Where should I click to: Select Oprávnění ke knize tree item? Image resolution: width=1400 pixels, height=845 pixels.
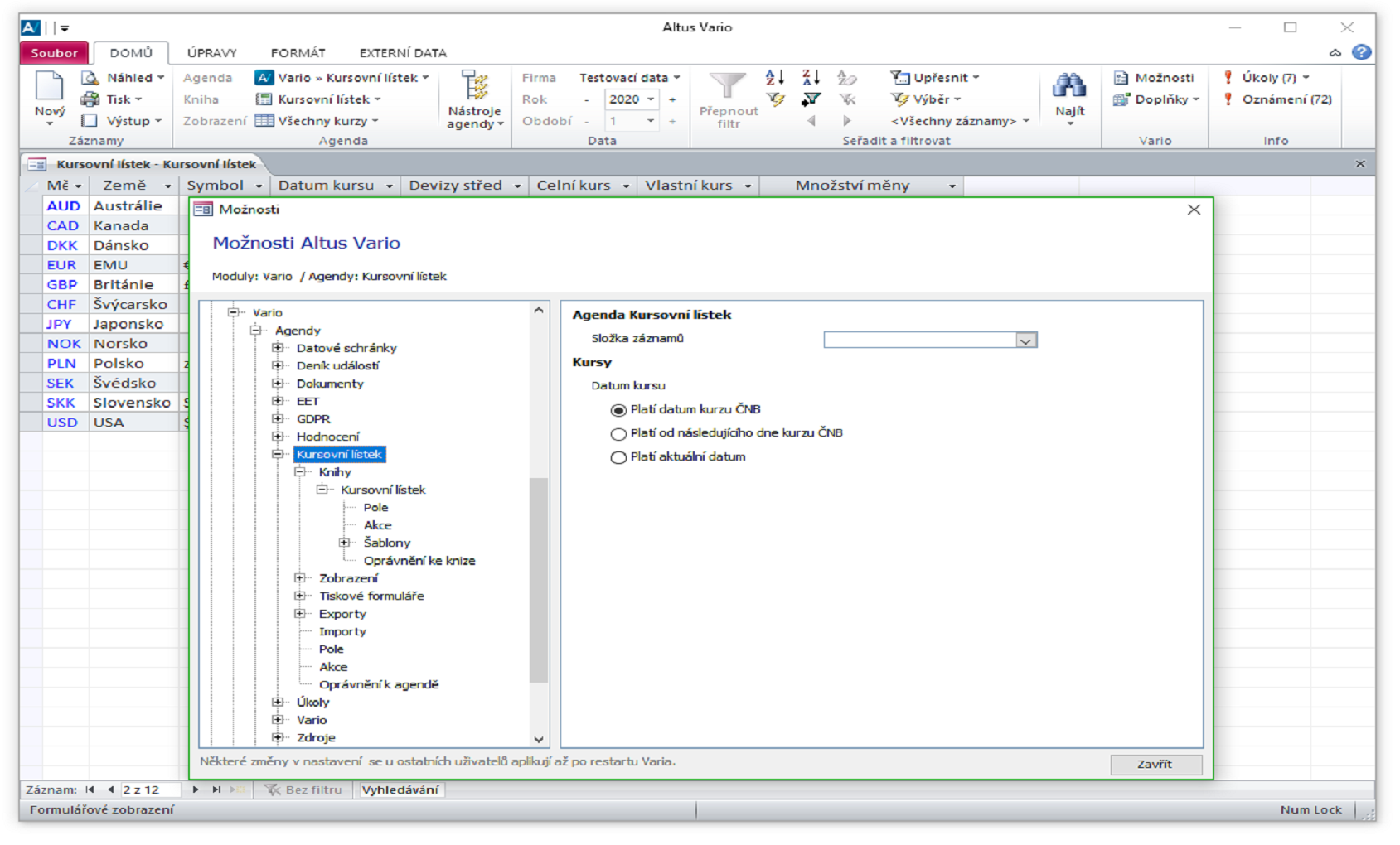point(419,561)
